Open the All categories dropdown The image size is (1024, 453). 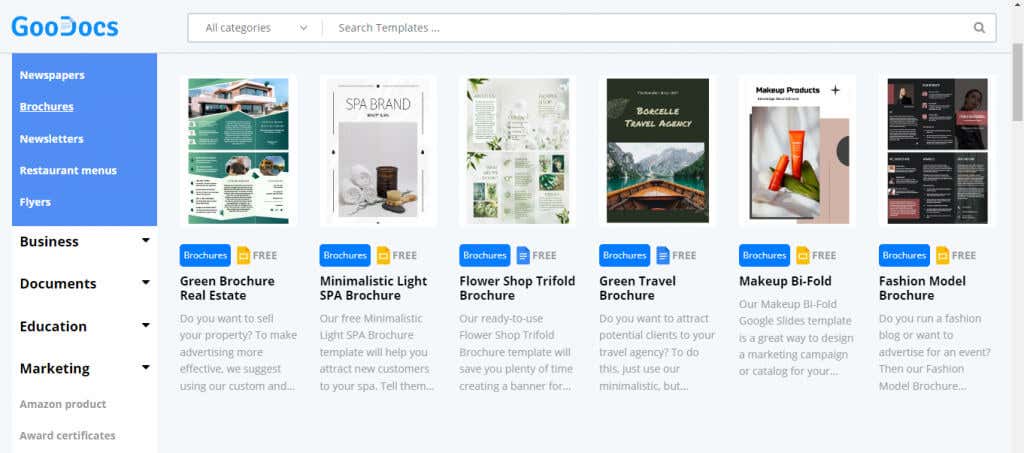(x=255, y=28)
